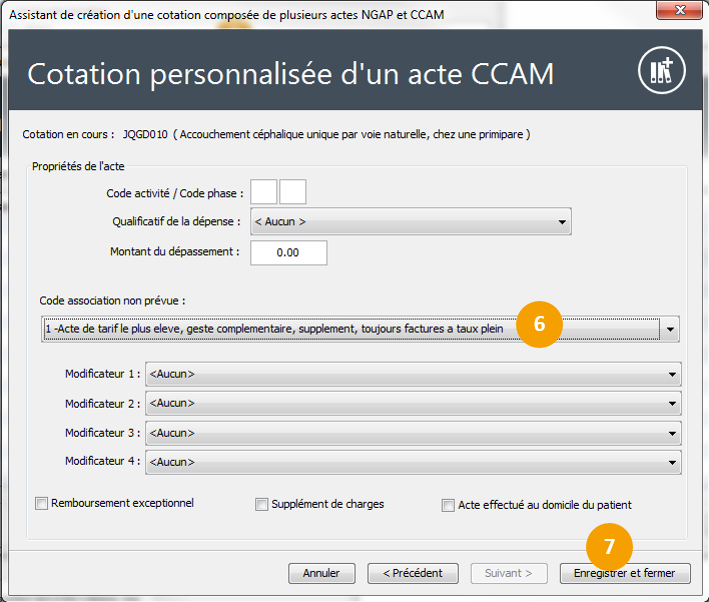Open the Modificateur 1 dropdown
This screenshot has width=709, height=602.
point(413,374)
